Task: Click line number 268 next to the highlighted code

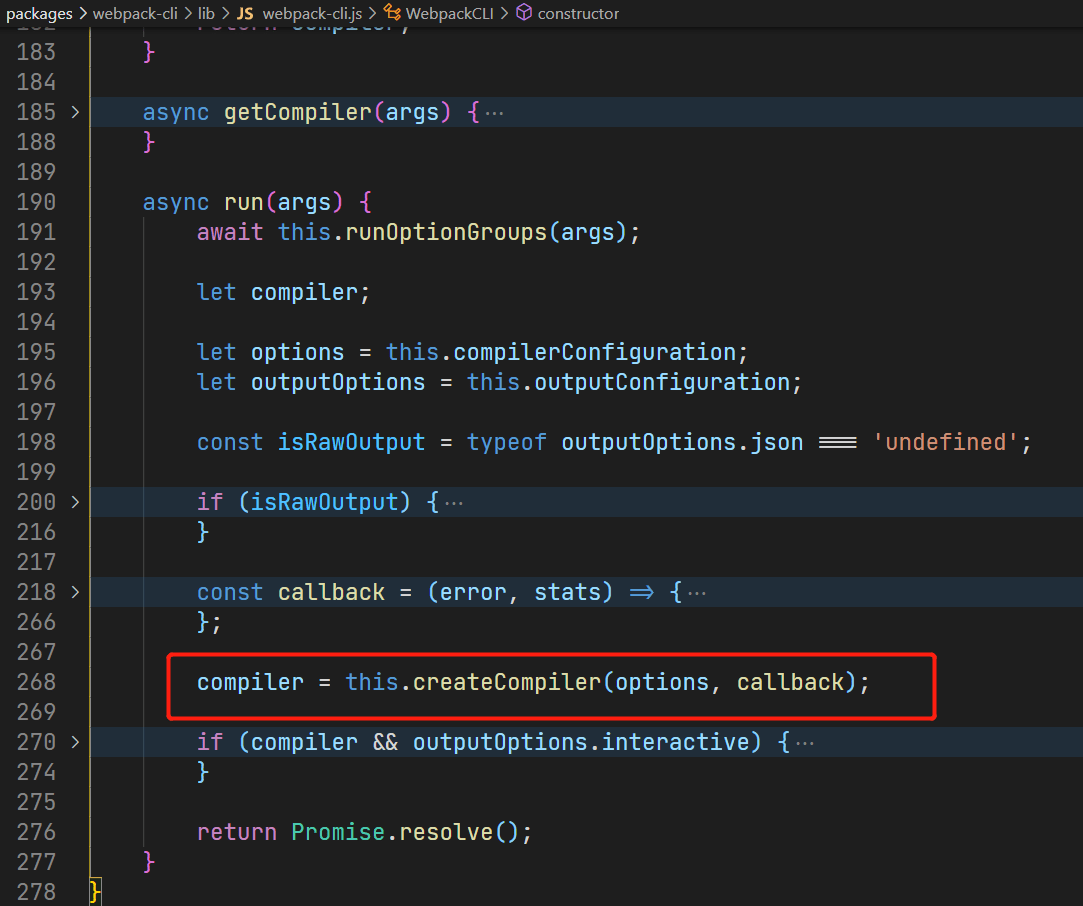Action: click(37, 682)
